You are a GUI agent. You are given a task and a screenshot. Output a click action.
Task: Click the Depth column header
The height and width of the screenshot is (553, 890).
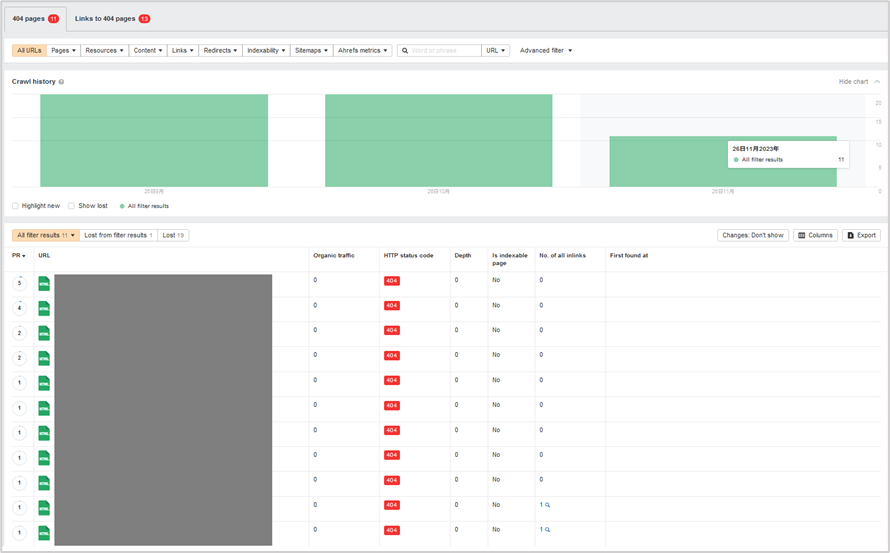coord(463,255)
